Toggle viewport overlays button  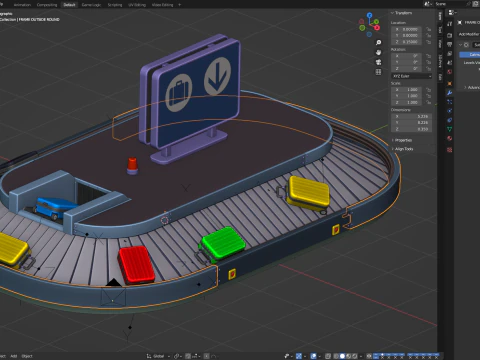click(314, 356)
